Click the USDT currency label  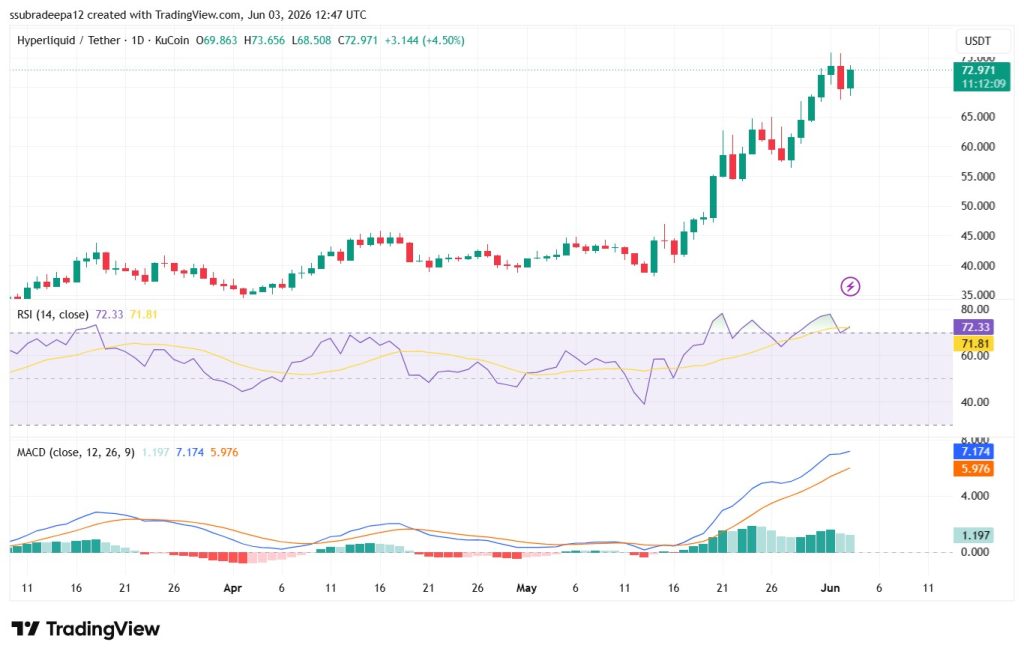pyautogui.click(x=977, y=41)
